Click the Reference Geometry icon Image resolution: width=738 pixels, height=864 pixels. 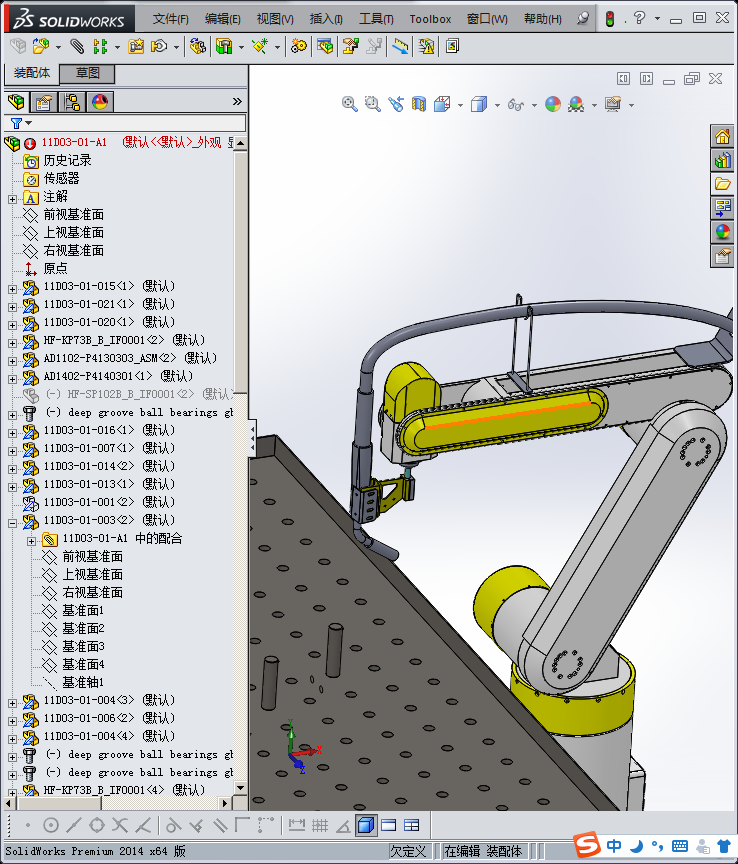(260, 46)
